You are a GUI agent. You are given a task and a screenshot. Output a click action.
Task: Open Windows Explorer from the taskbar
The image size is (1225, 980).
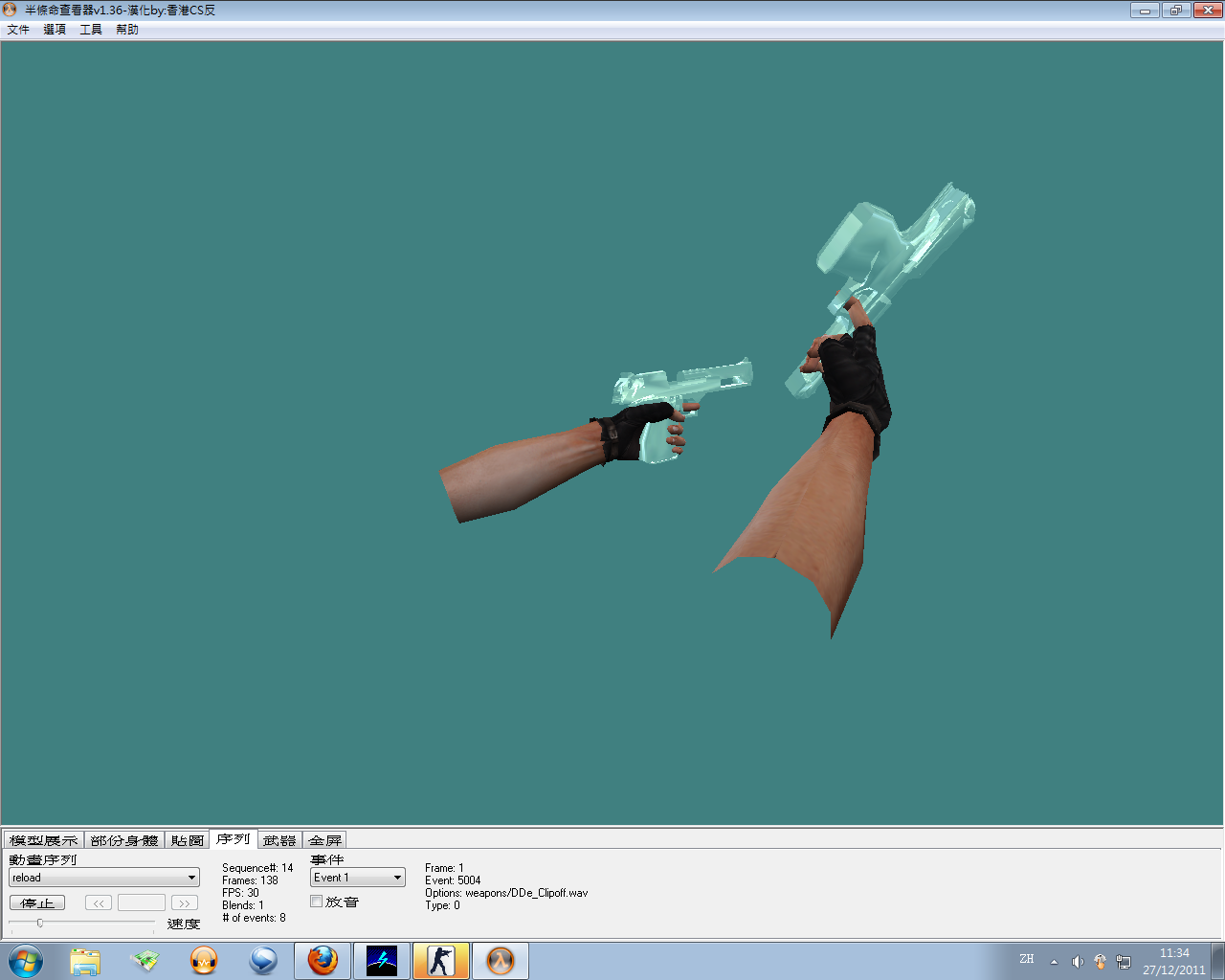[85, 961]
